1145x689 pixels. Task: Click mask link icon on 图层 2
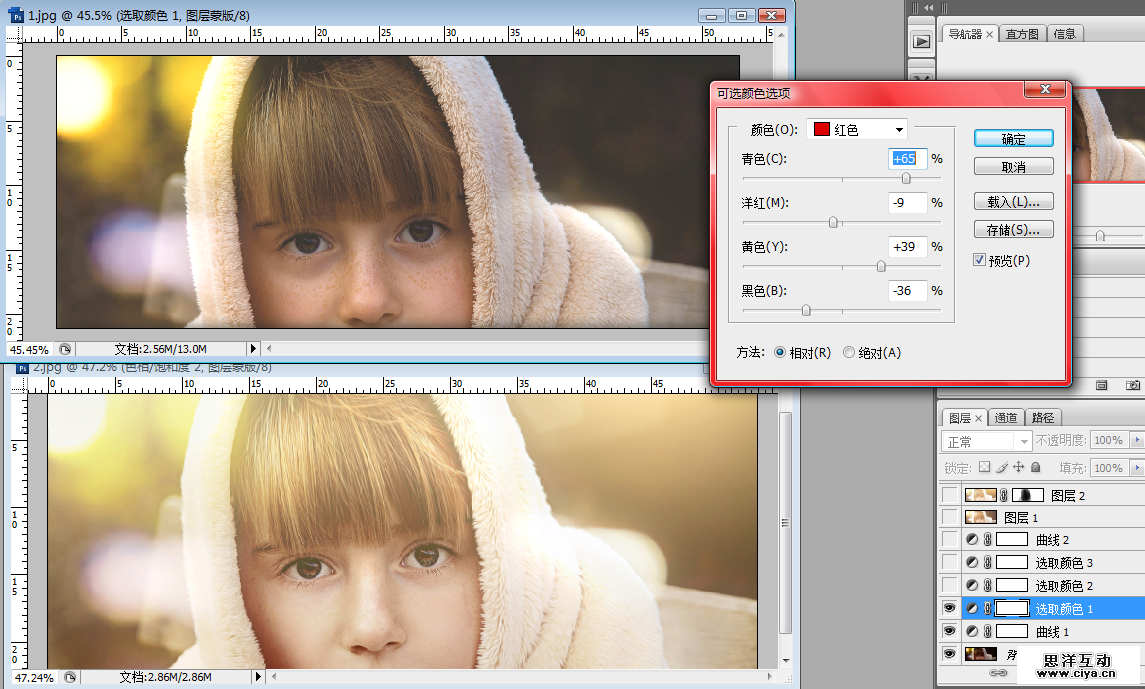pyautogui.click(x=1004, y=495)
